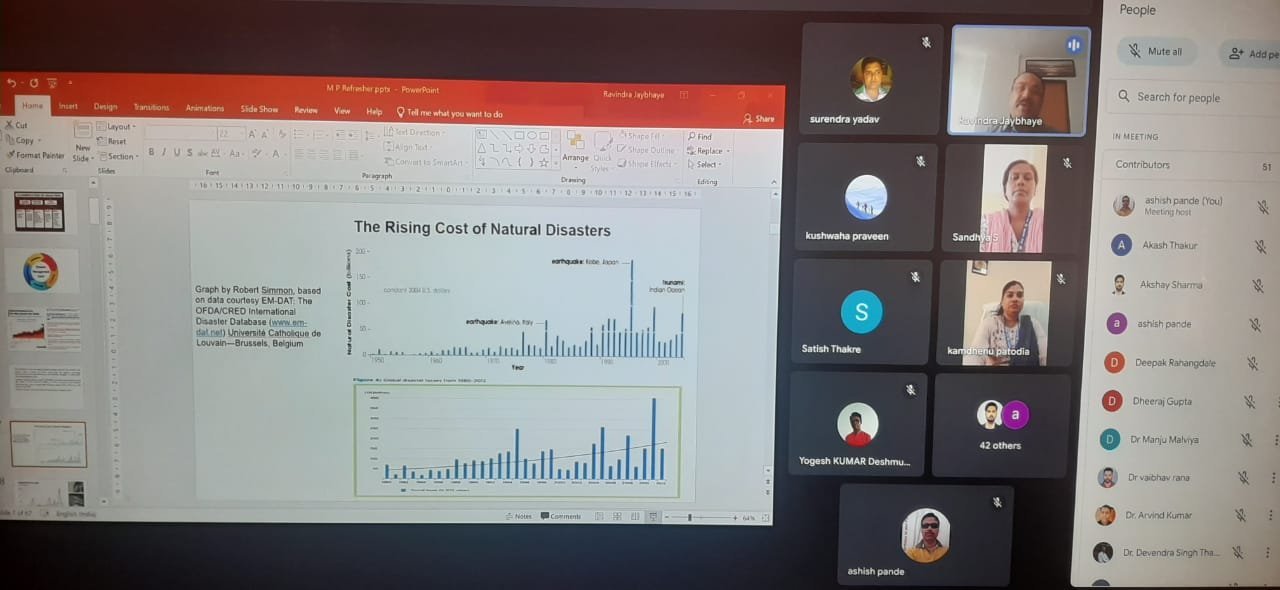Type in the Search for people field
Viewport: 1280px width, 590px height.
coord(1190,98)
